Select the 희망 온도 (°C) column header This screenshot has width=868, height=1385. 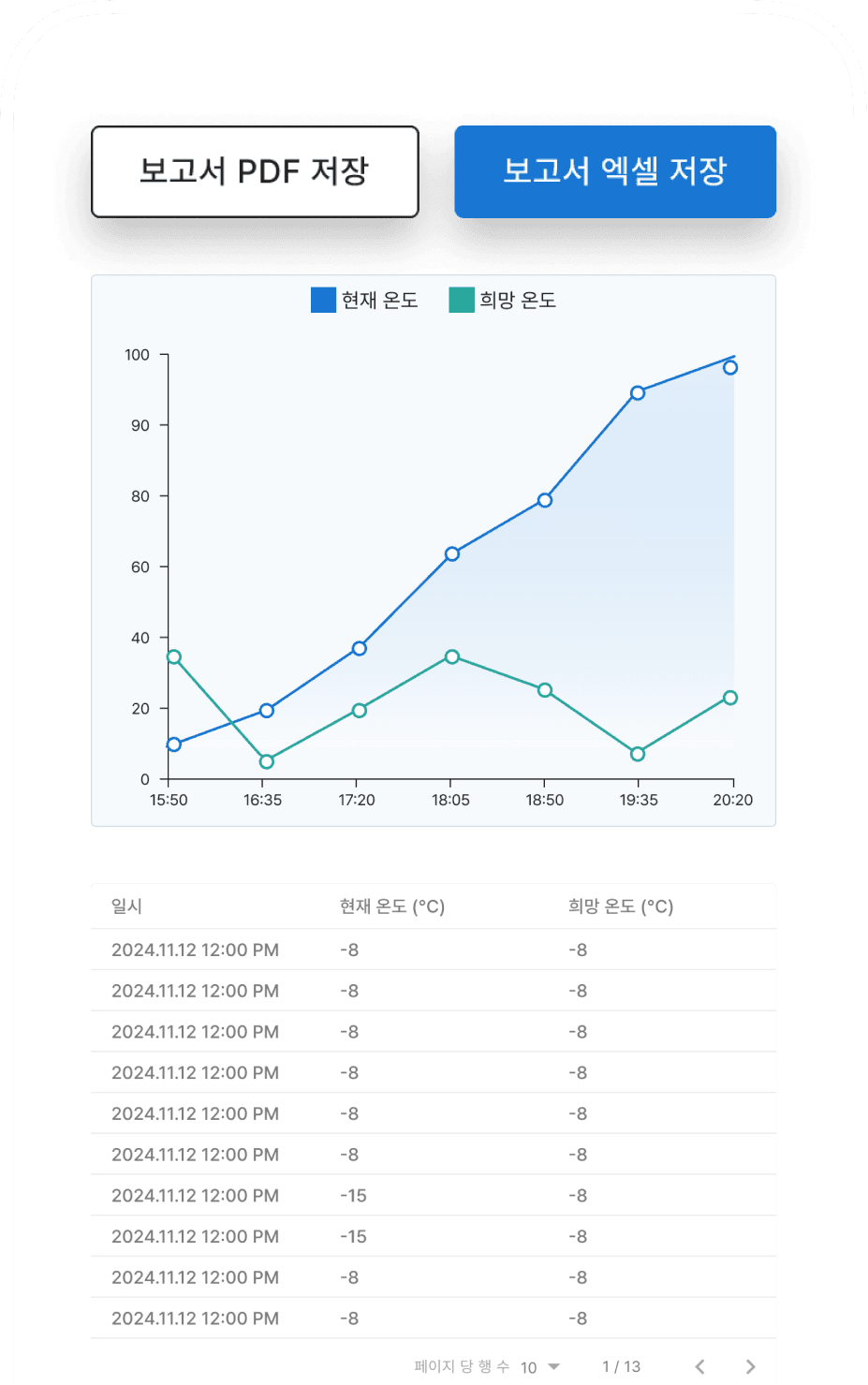[620, 906]
